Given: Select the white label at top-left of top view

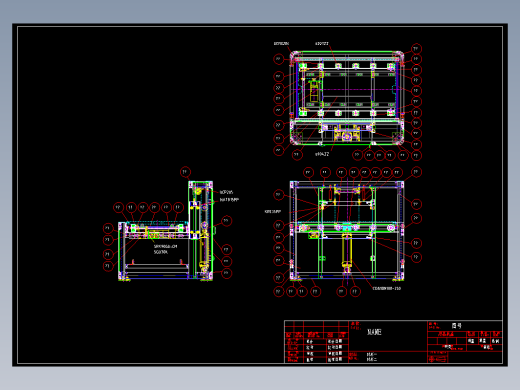Looking at the screenshot, I should click(x=281, y=44).
